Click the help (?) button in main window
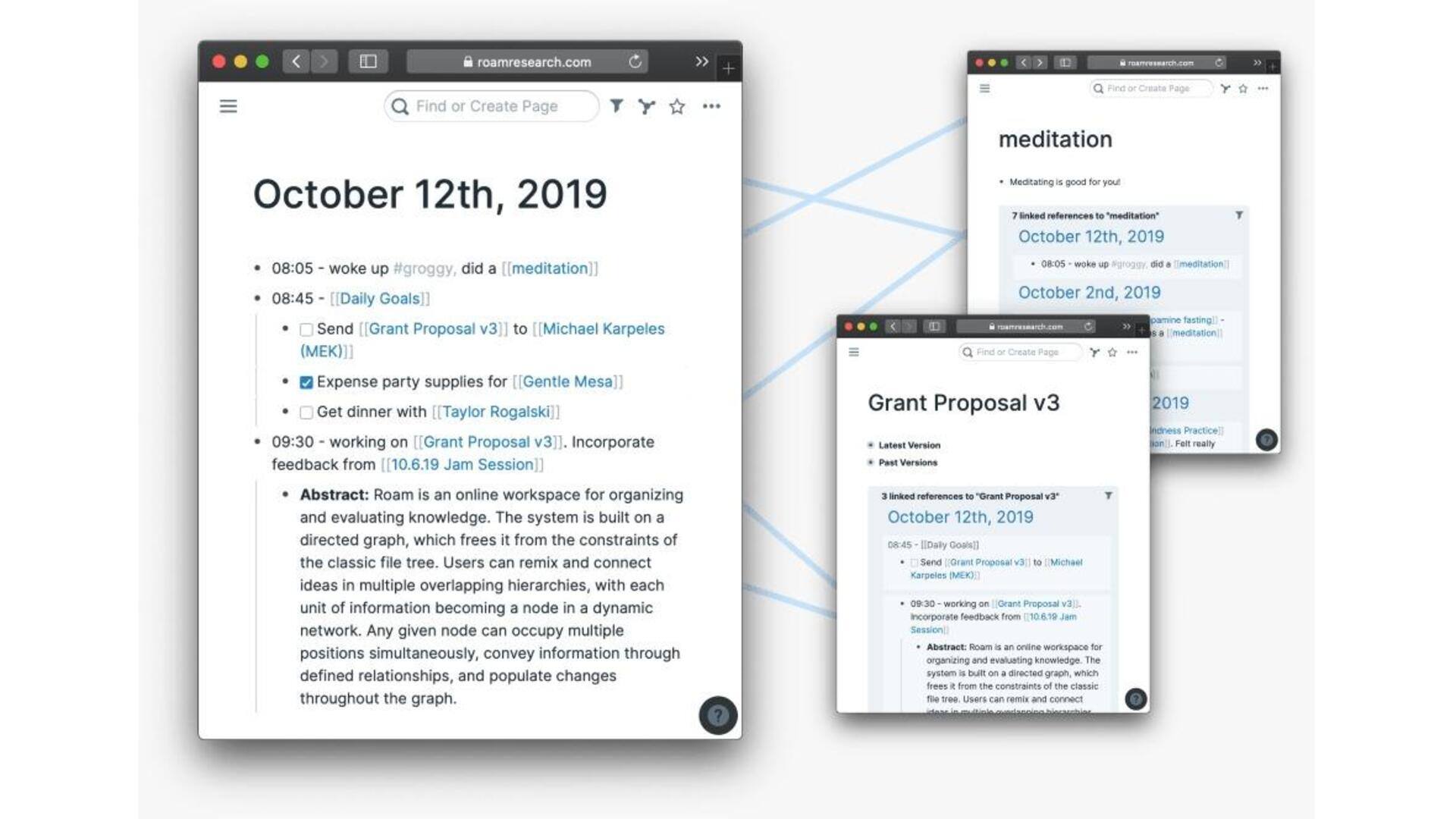 [718, 714]
